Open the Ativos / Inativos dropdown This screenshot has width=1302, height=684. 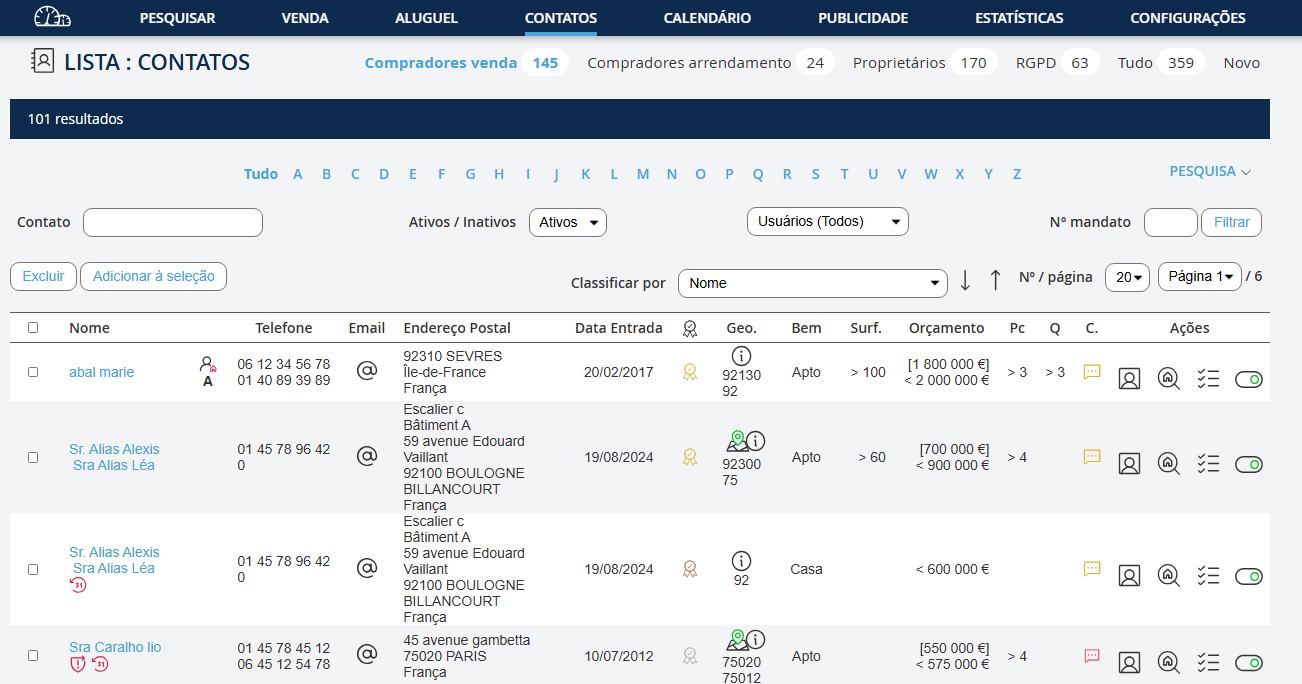[567, 222]
